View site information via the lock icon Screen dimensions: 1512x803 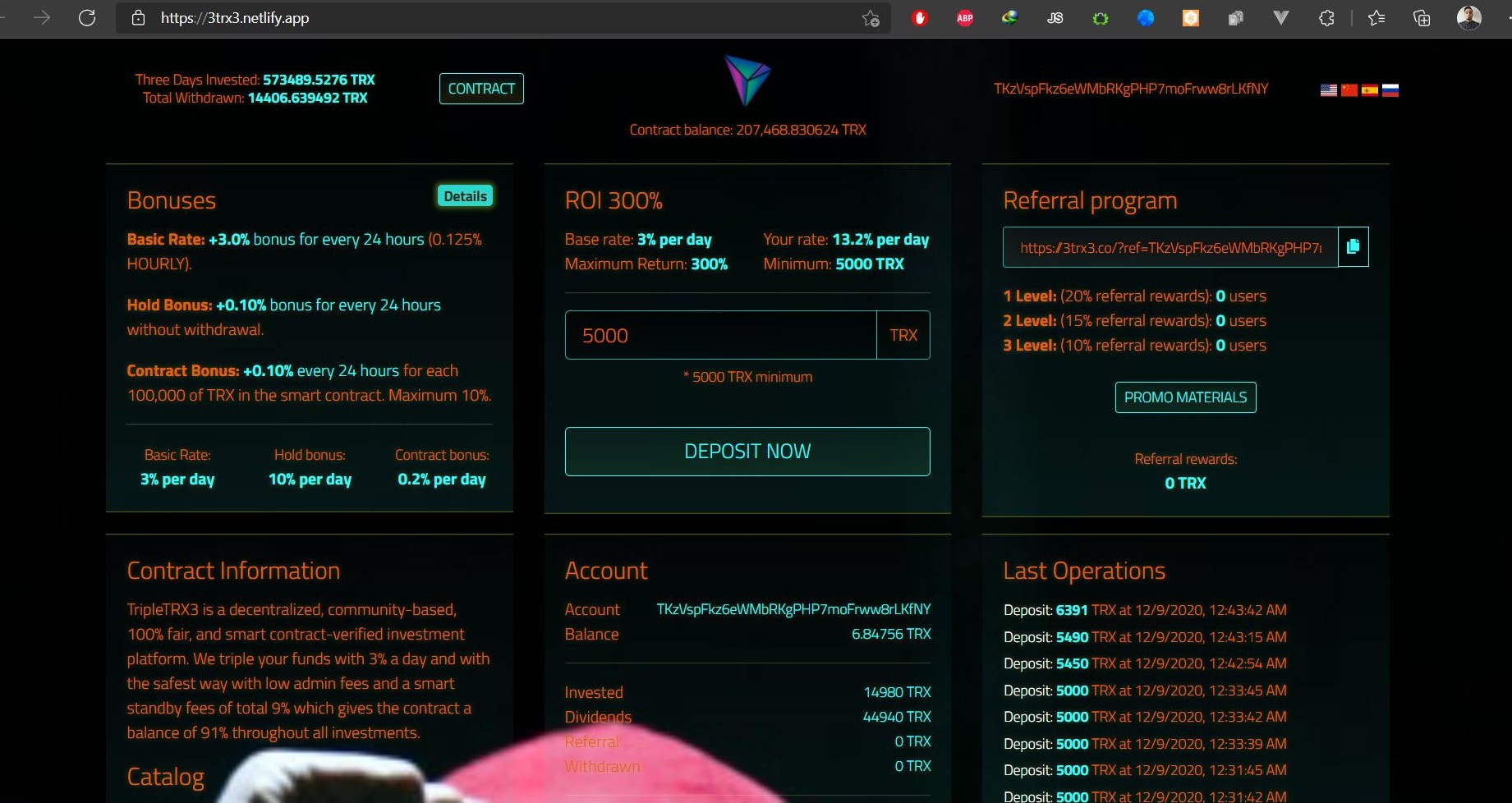coord(139,17)
